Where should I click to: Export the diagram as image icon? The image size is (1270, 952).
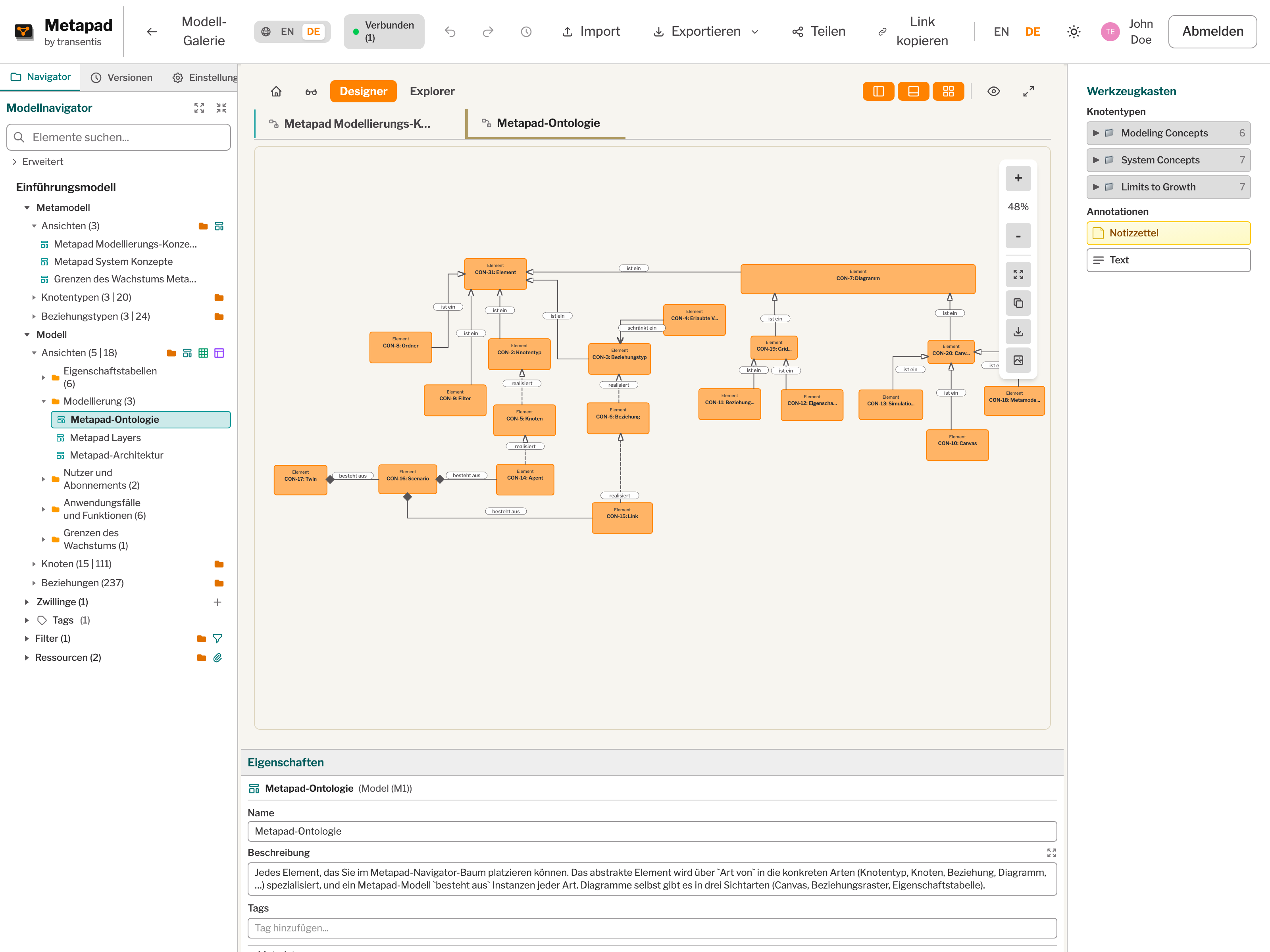point(1018,360)
